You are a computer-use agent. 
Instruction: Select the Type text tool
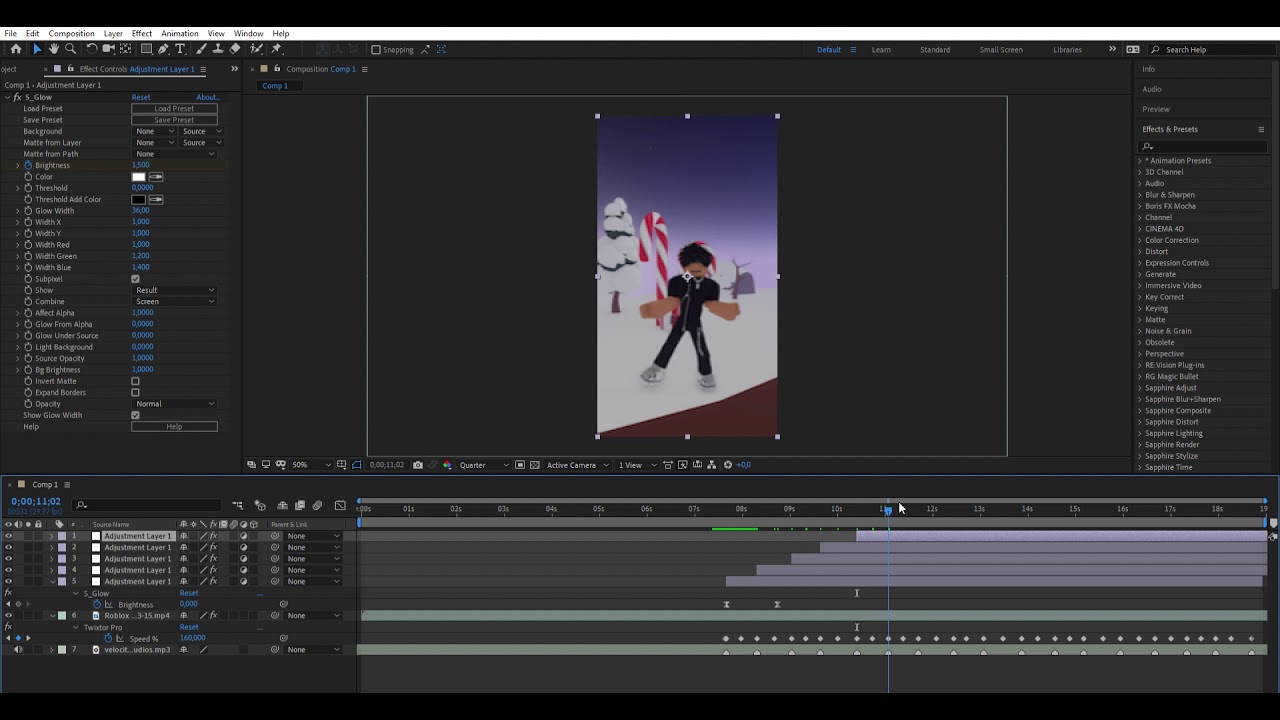click(180, 49)
